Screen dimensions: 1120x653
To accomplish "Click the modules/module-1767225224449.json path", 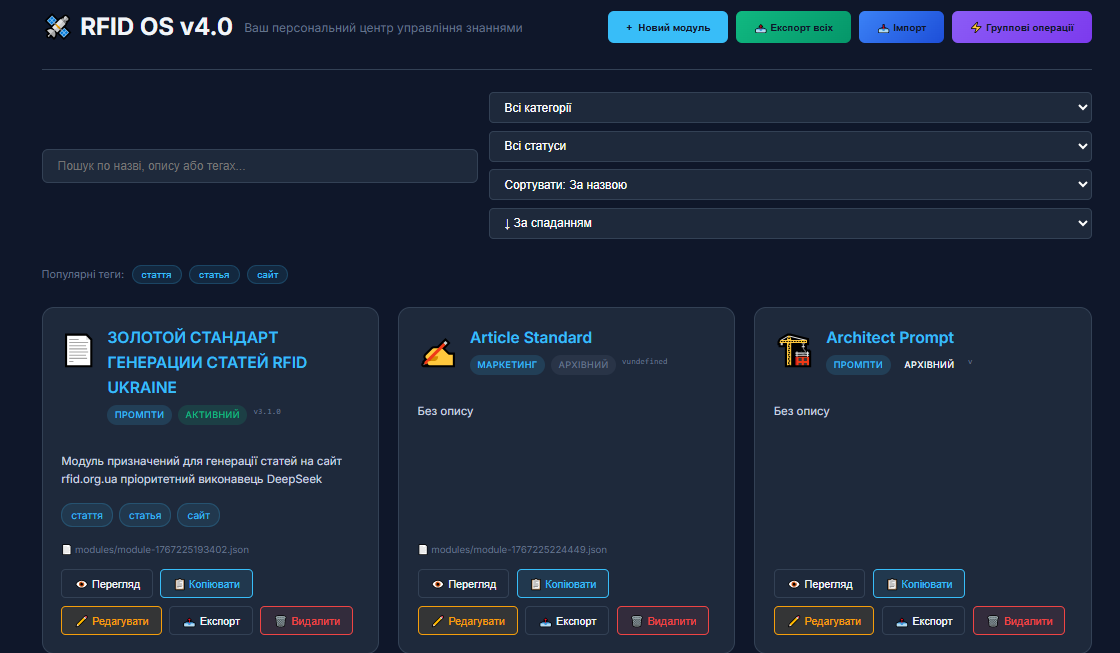I will [x=519, y=549].
